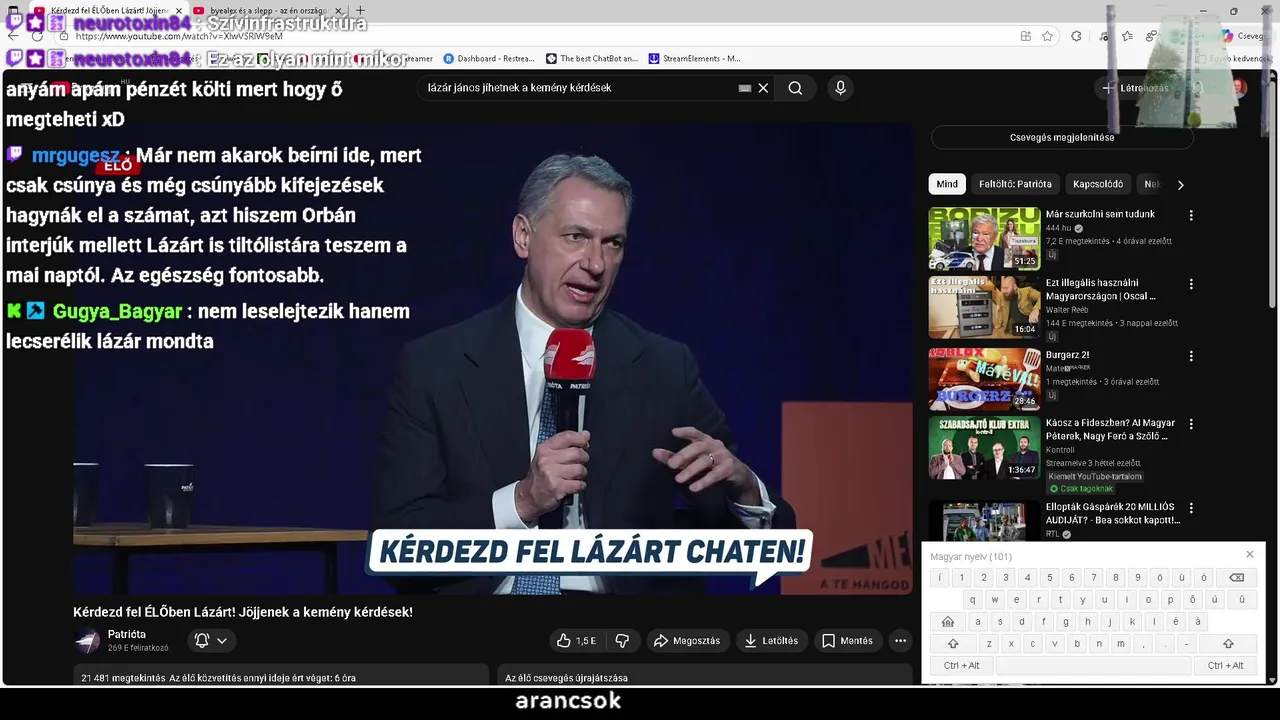Click the '5' key on virtual keyboard

click(1050, 578)
